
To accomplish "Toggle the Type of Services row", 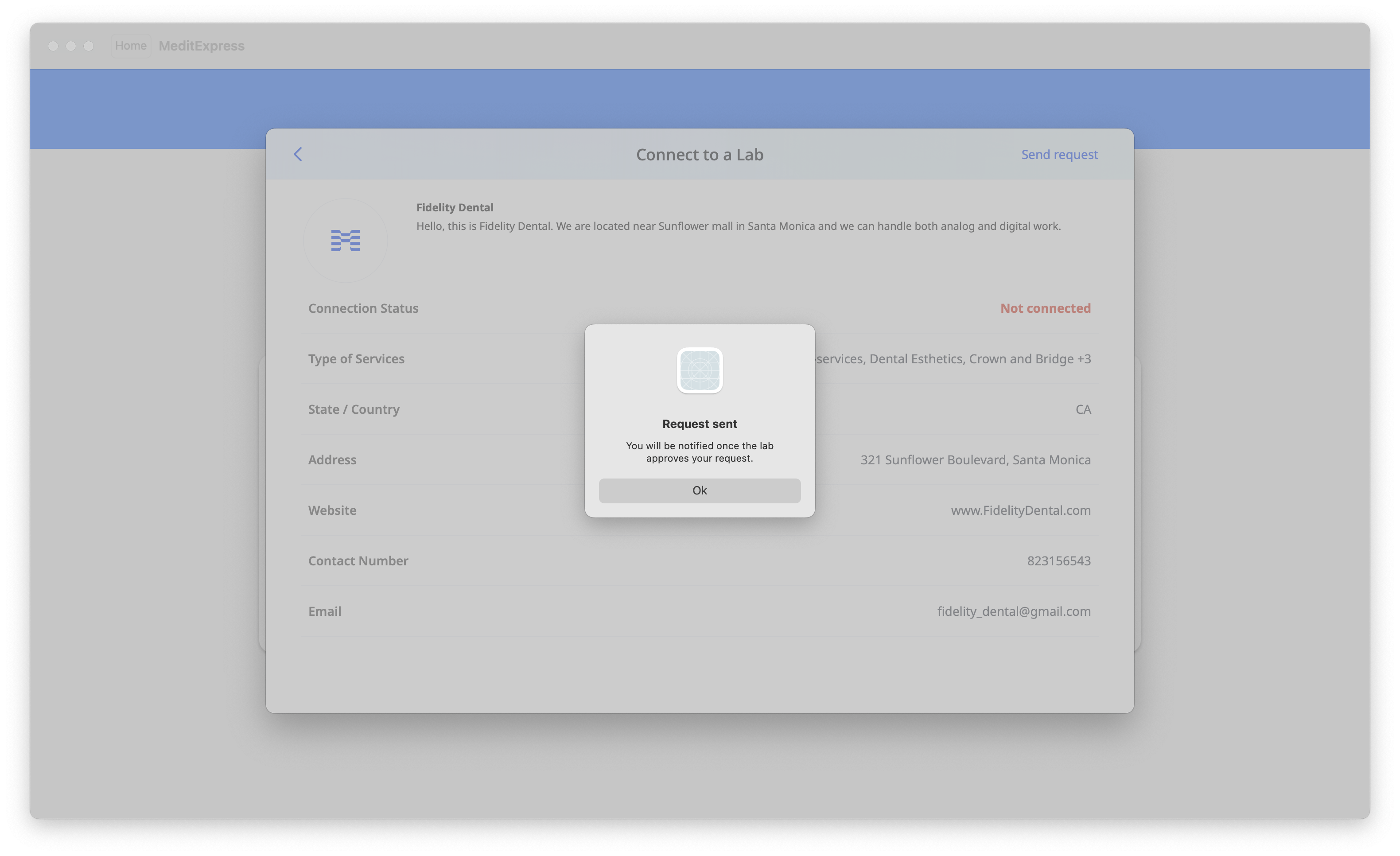I will pos(356,358).
